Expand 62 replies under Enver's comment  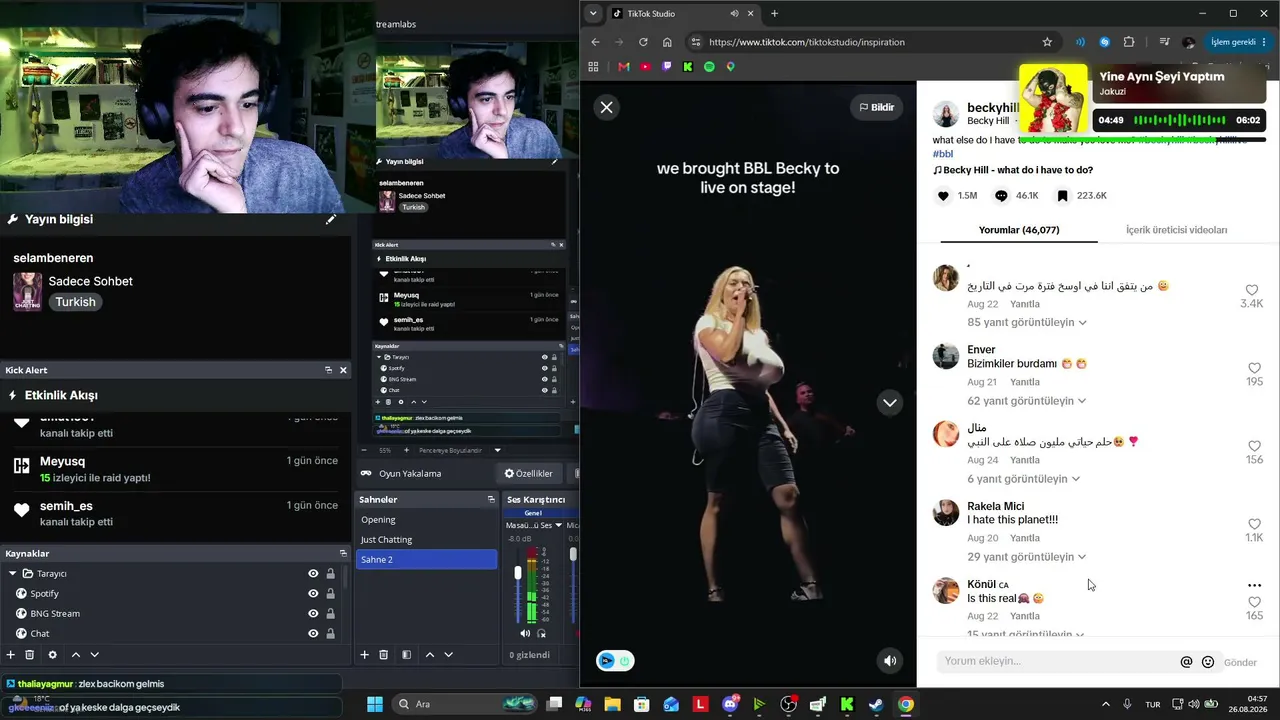tap(1026, 401)
